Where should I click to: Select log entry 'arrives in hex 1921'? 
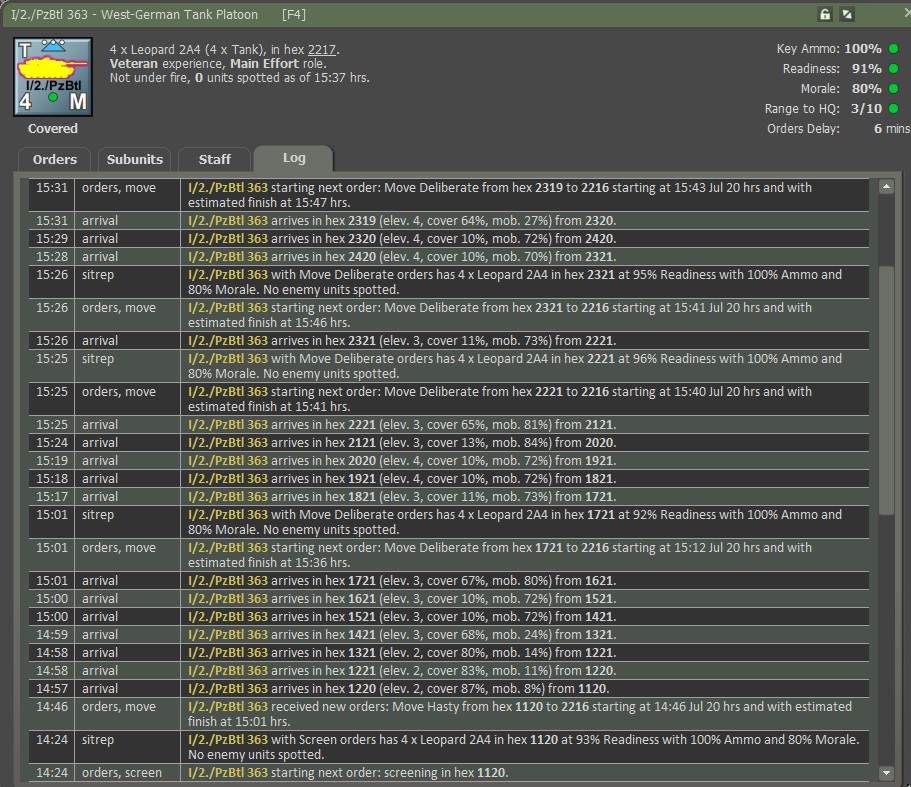[449, 479]
